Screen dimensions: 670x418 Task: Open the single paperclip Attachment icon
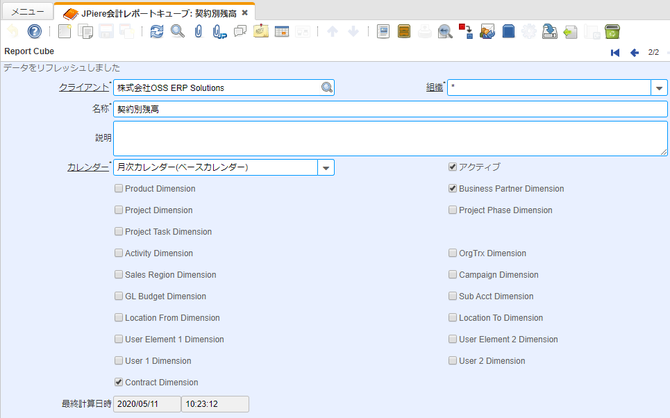point(198,31)
